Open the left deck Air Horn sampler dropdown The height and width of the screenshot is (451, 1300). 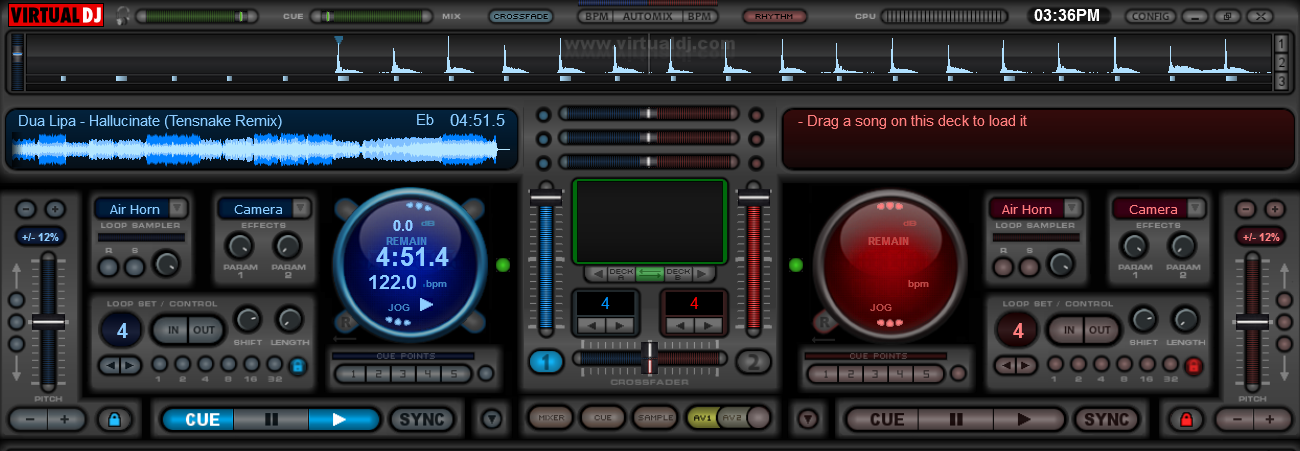[x=177, y=208]
